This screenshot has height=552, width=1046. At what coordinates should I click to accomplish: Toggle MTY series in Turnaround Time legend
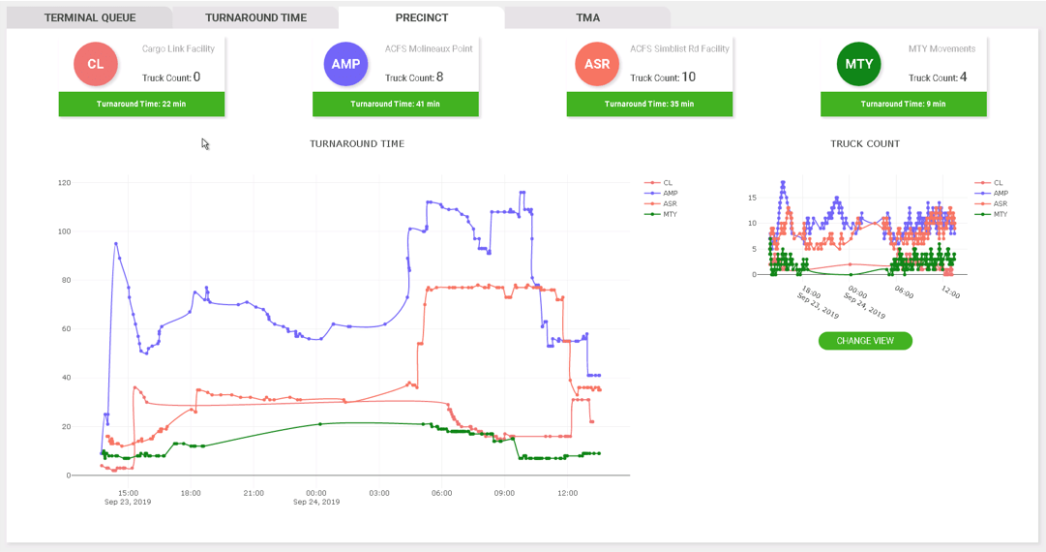click(660, 214)
